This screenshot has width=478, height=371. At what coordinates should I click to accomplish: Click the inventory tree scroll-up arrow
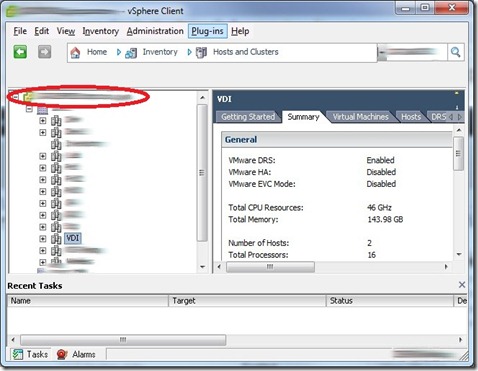[202, 98]
